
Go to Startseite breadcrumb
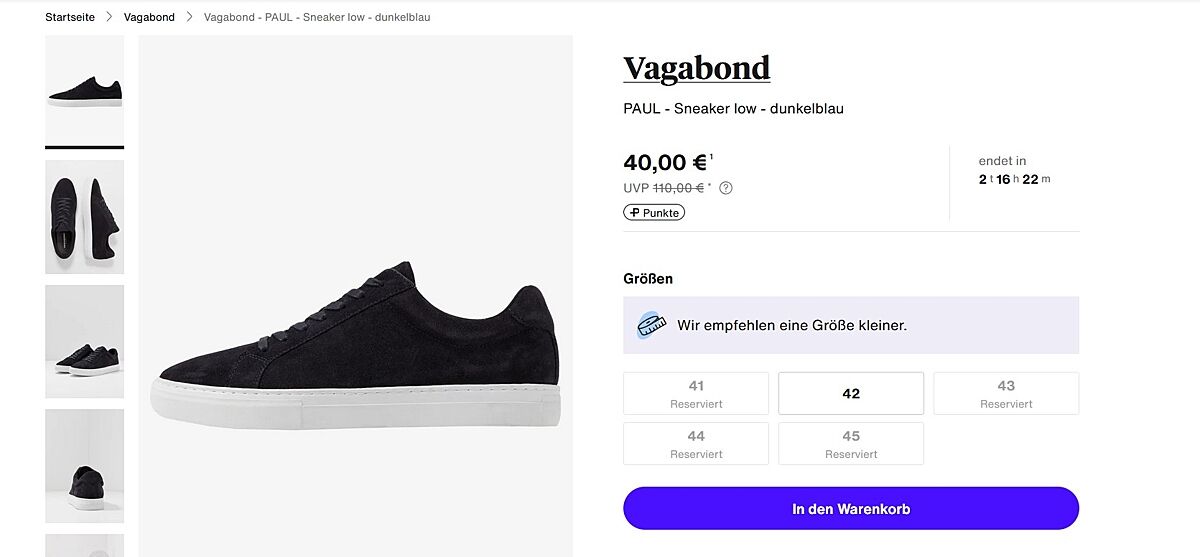[70, 17]
